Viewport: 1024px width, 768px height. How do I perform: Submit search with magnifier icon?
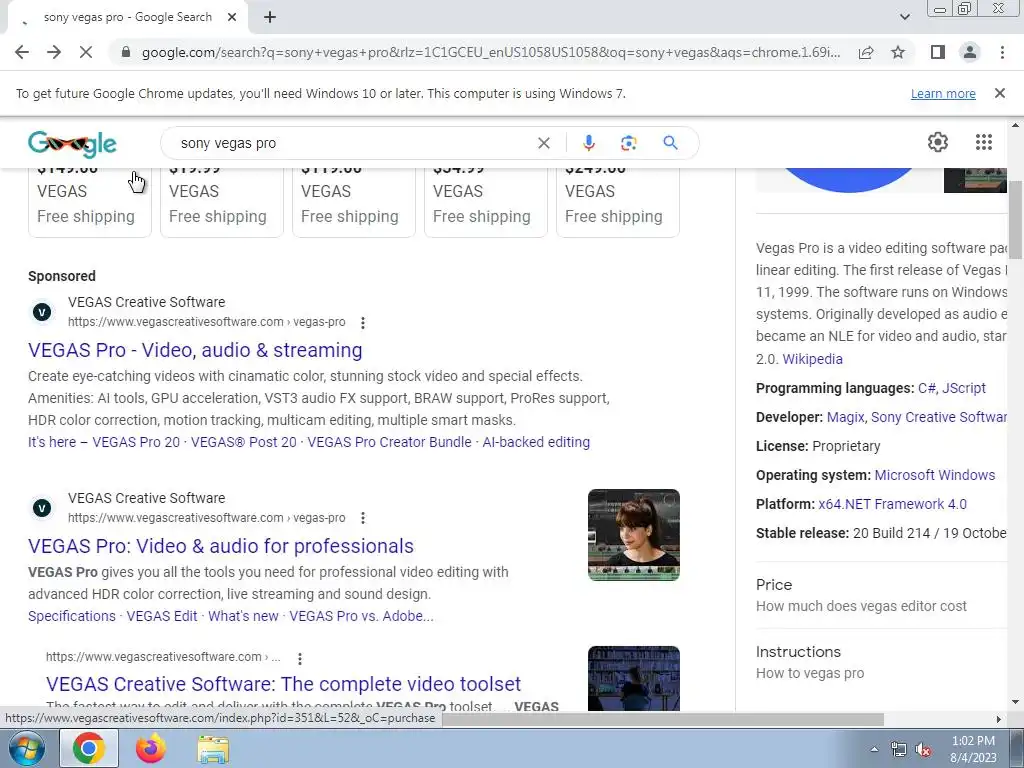coord(670,143)
